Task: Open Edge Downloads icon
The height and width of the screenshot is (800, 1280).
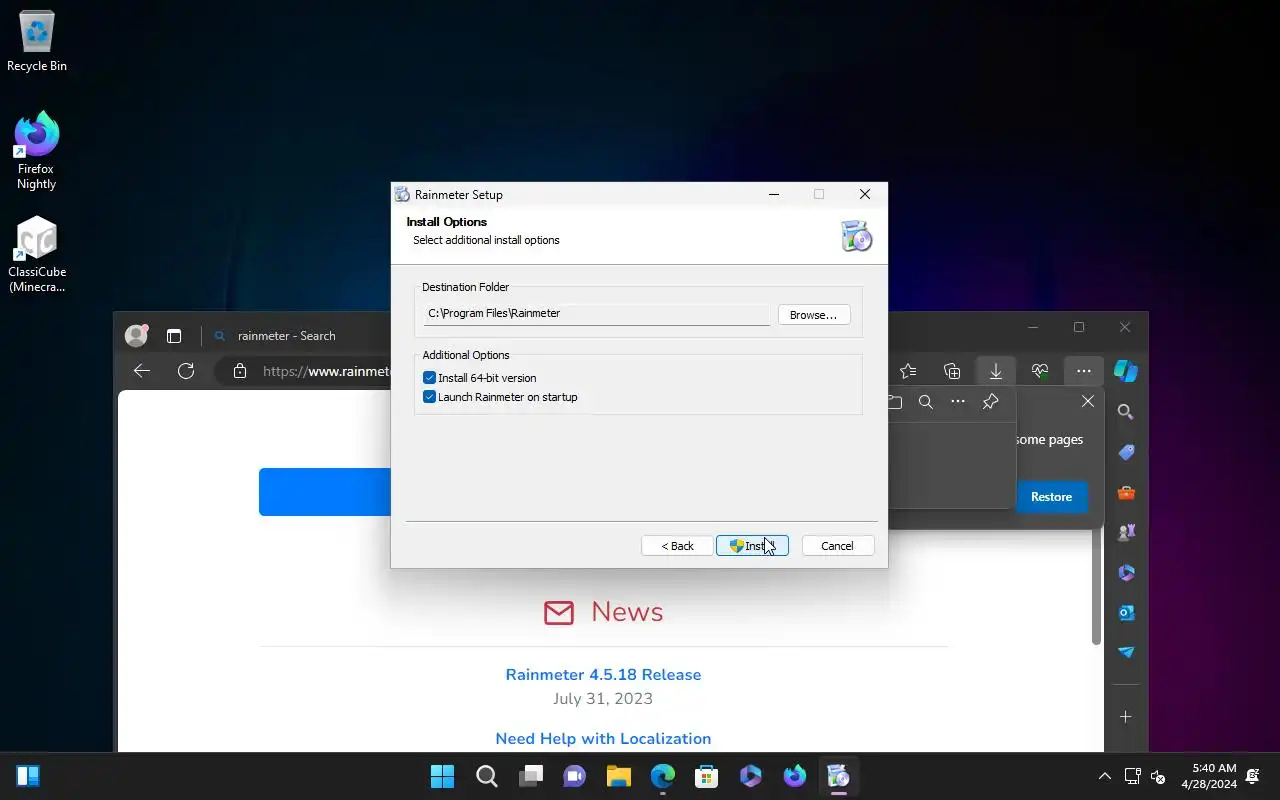Action: [996, 371]
